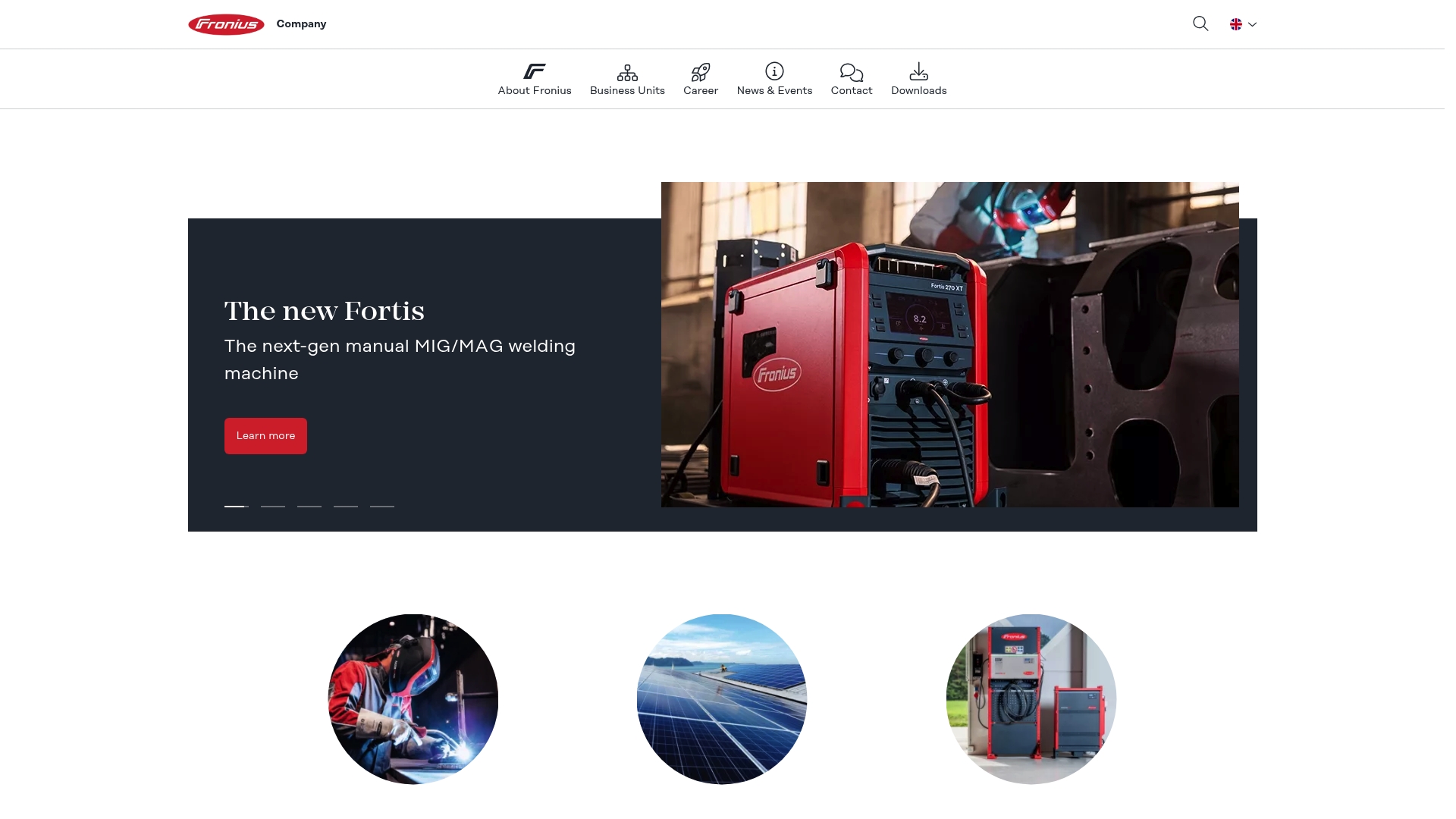Screen dimensions: 1456x819
Task: Open the Downloads menu label
Action: [x=918, y=90]
